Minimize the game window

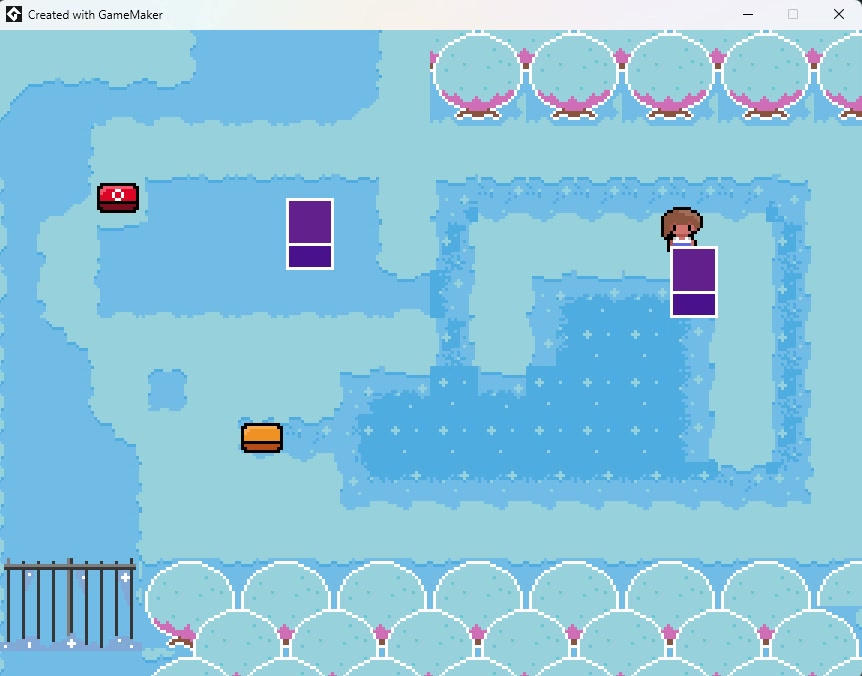point(748,14)
